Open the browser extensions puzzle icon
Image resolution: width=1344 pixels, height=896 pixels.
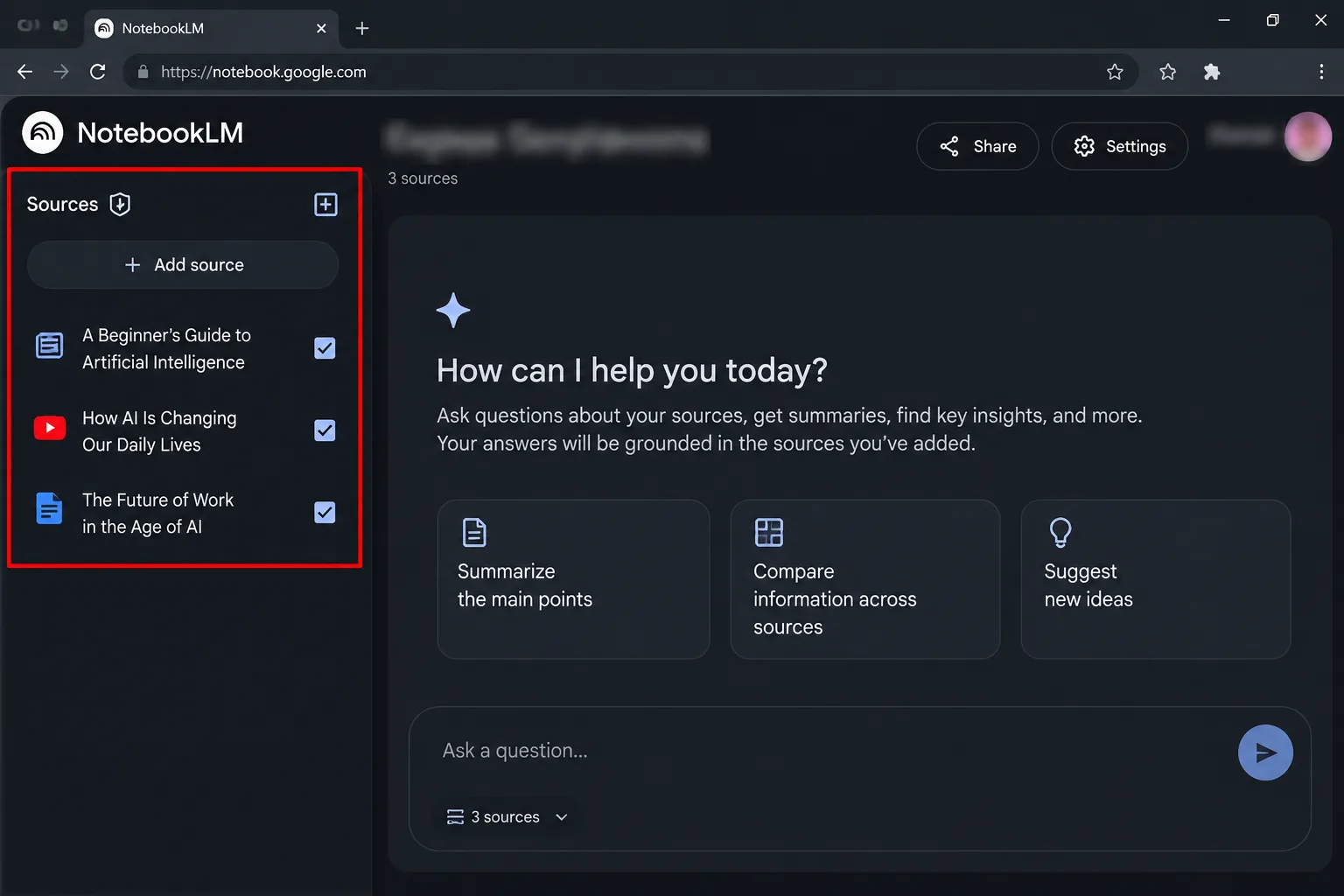[1212, 72]
